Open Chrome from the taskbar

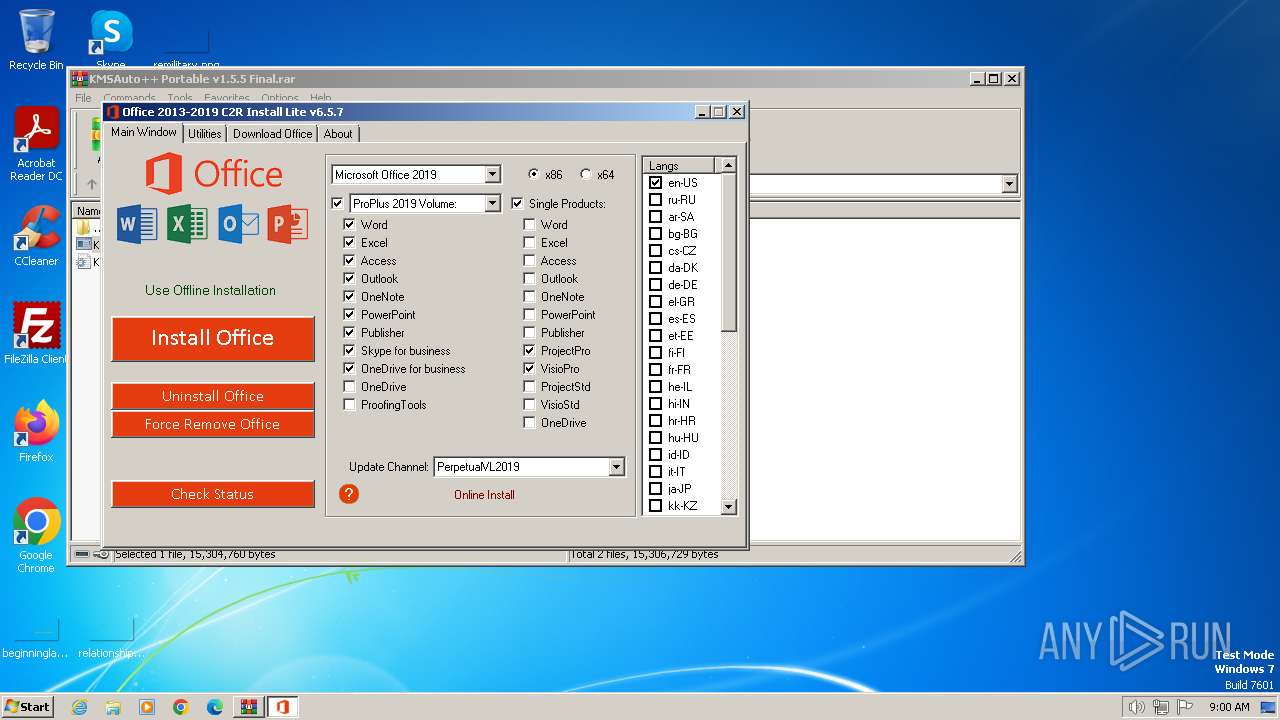tap(181, 707)
